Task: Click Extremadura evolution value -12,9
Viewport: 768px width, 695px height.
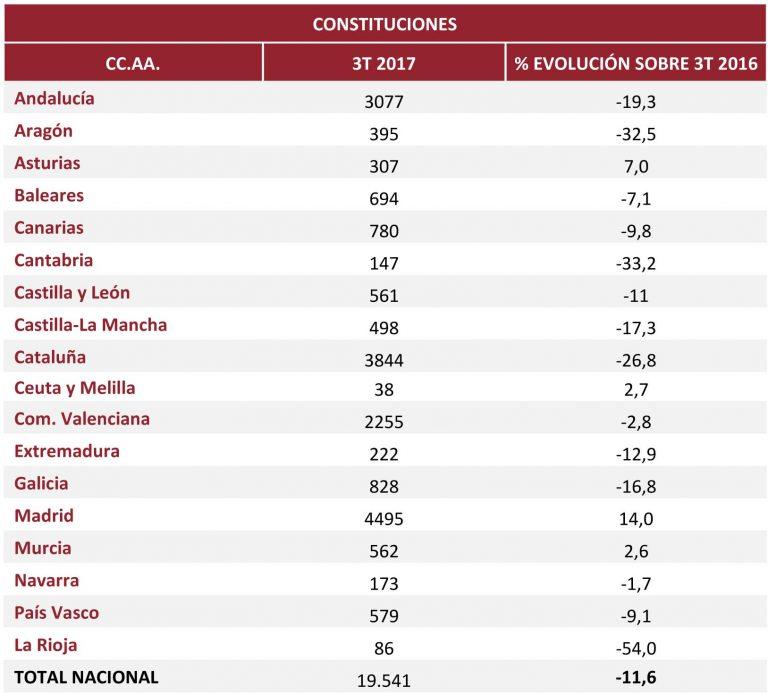Action: tap(636, 454)
